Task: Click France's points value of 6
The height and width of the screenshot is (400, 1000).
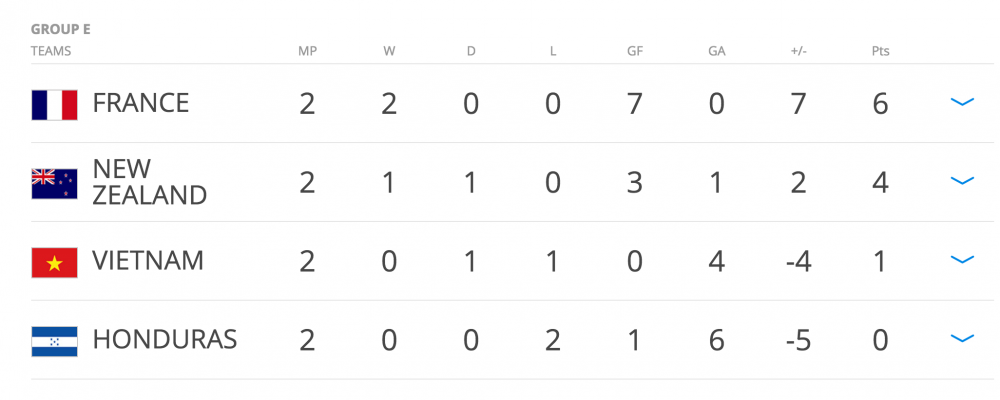Action: 880,103
